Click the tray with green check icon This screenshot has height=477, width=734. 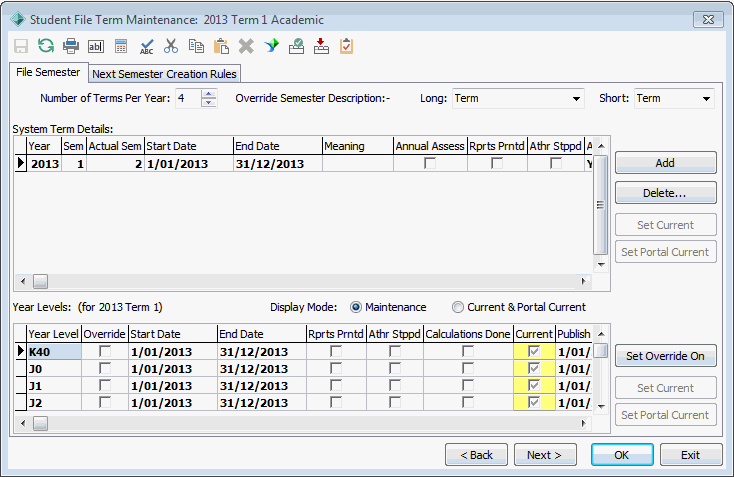296,46
